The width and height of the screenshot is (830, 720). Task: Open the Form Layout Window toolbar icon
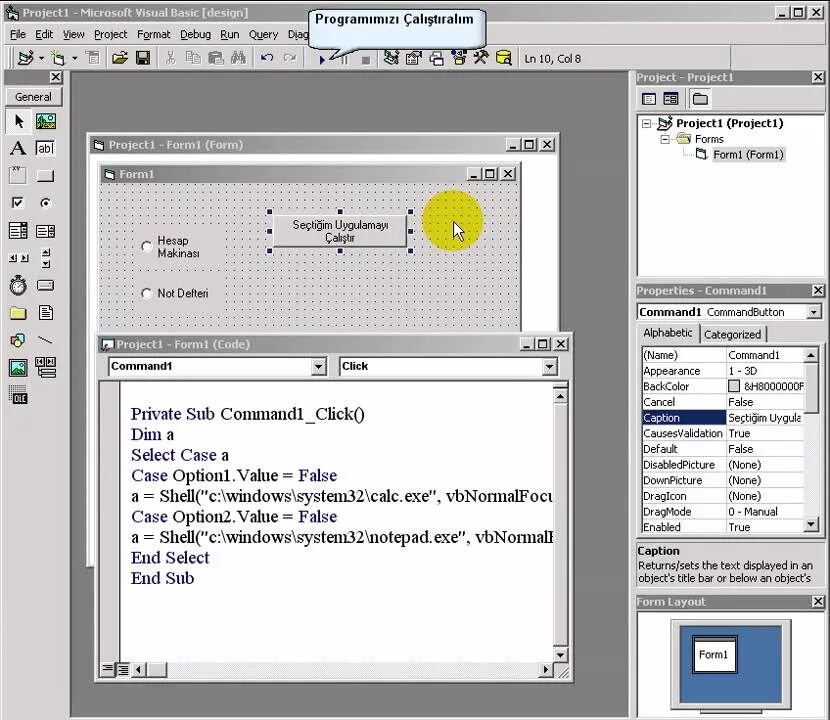coord(436,58)
